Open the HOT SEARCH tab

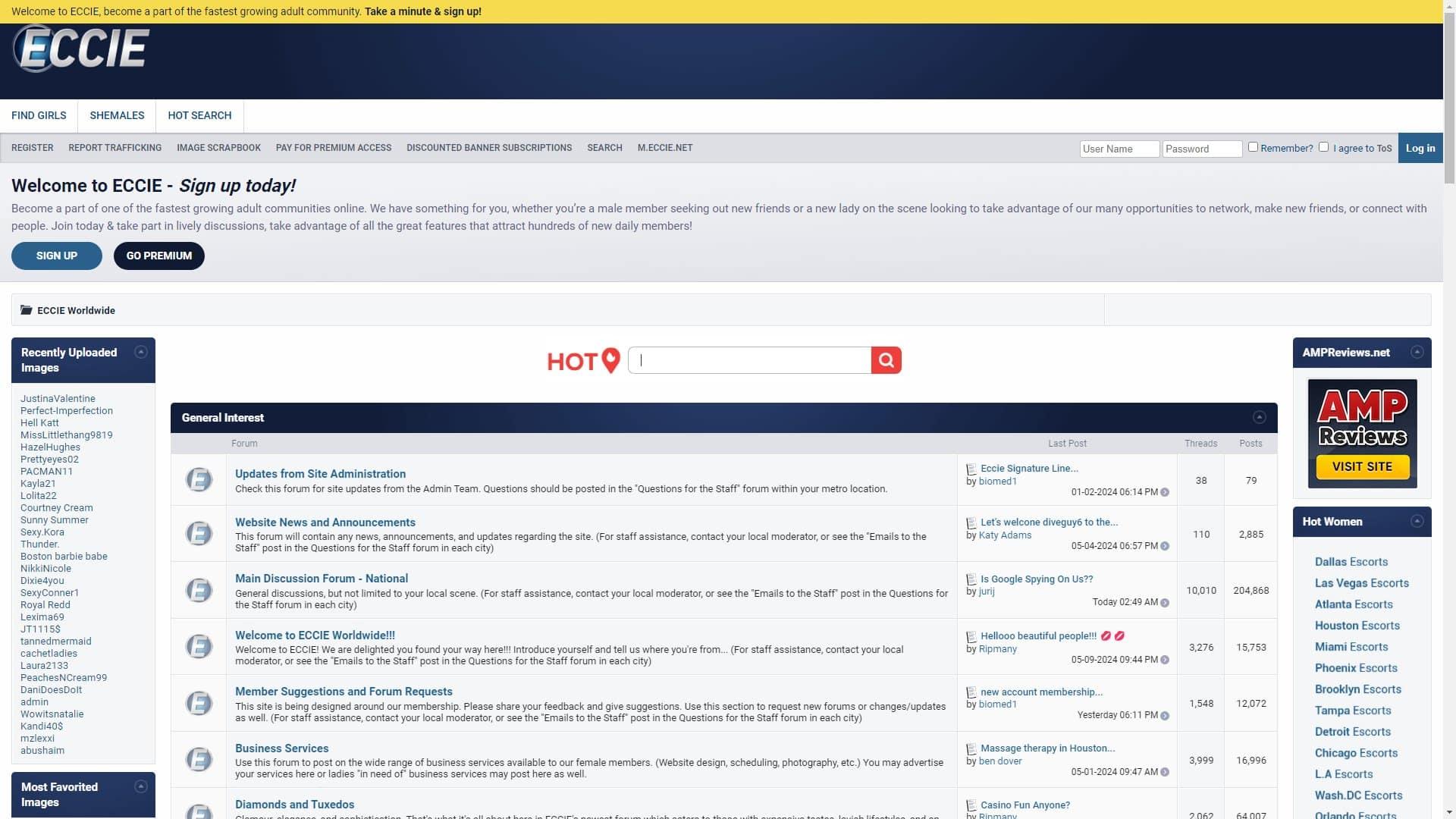coord(199,115)
